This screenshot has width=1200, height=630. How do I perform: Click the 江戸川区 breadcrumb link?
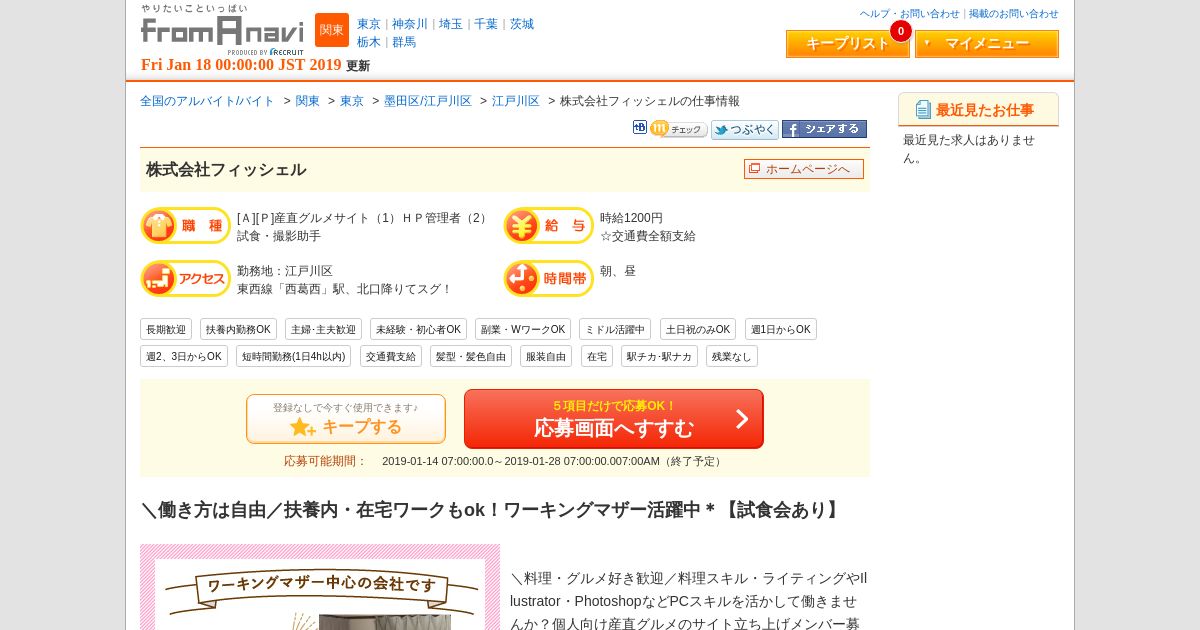click(x=516, y=101)
